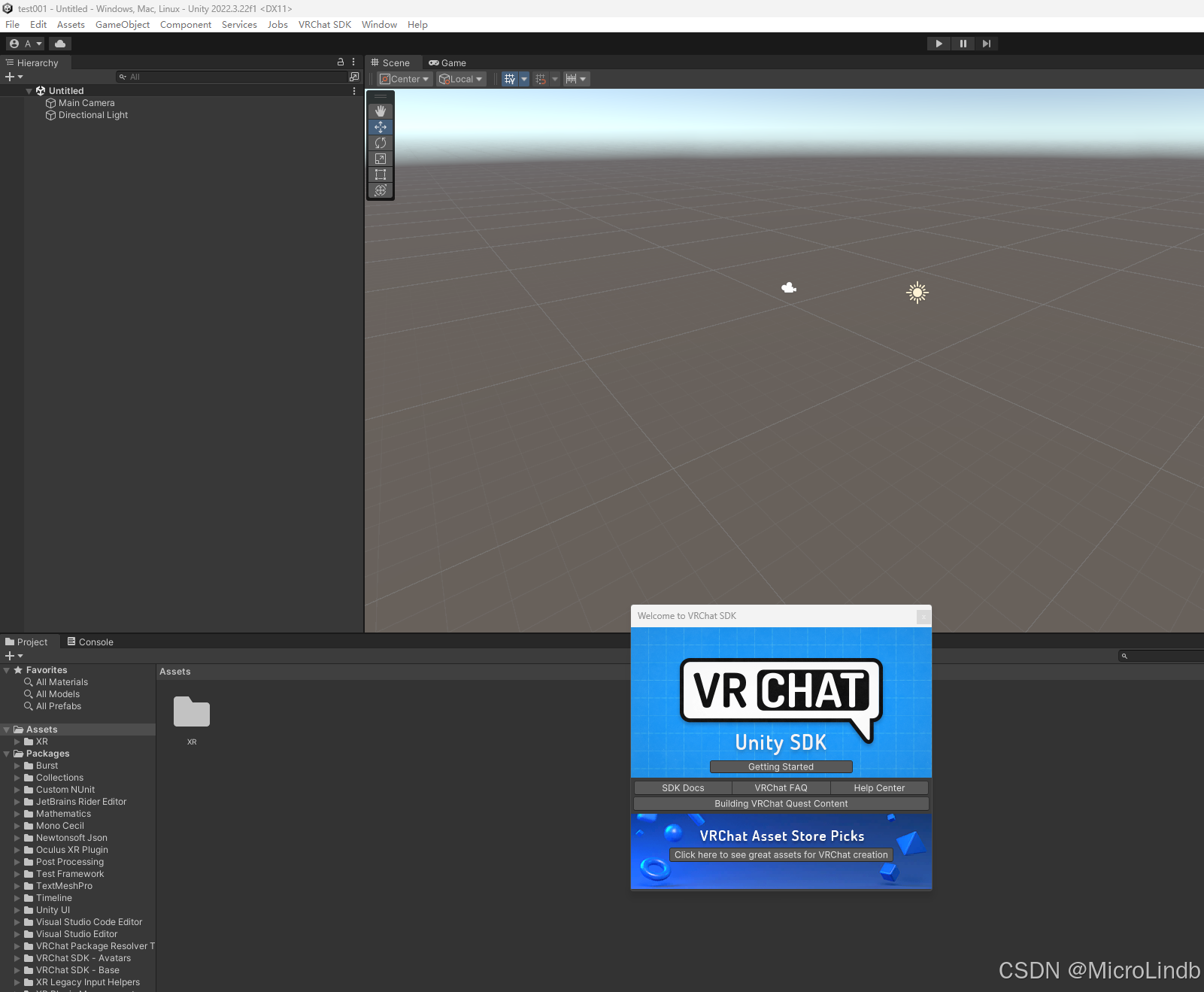The width and height of the screenshot is (1204, 992).
Task: Search in the Hierarchy field
Action: [232, 77]
